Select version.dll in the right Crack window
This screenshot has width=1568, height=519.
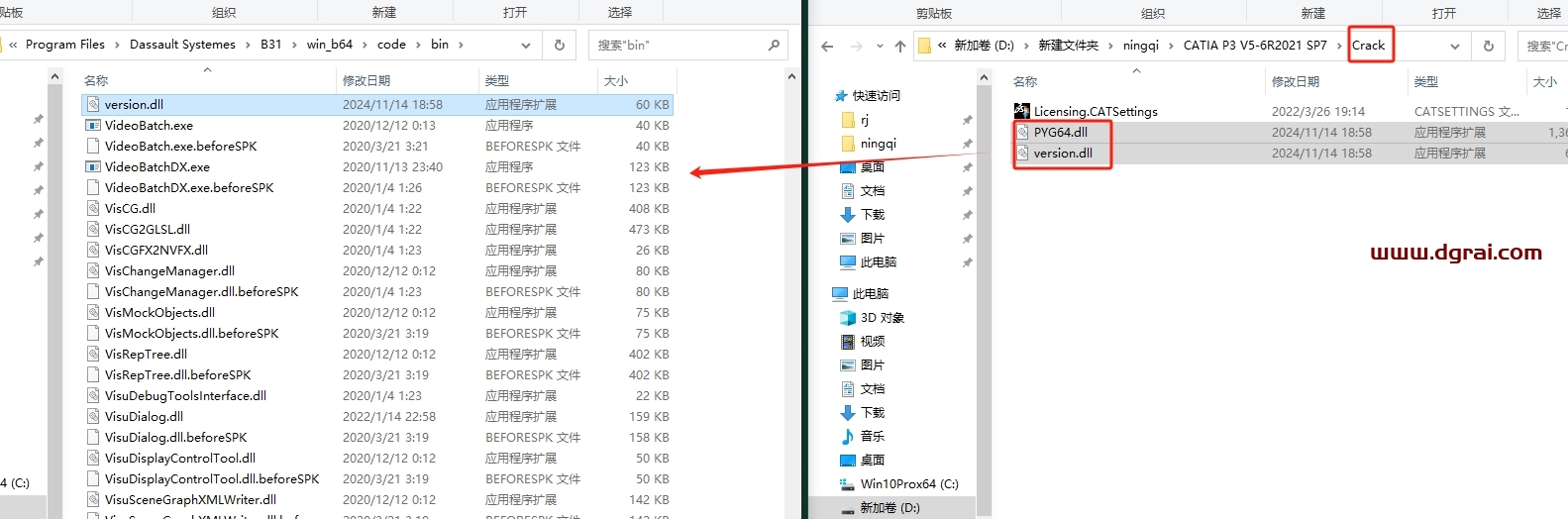pos(1063,153)
